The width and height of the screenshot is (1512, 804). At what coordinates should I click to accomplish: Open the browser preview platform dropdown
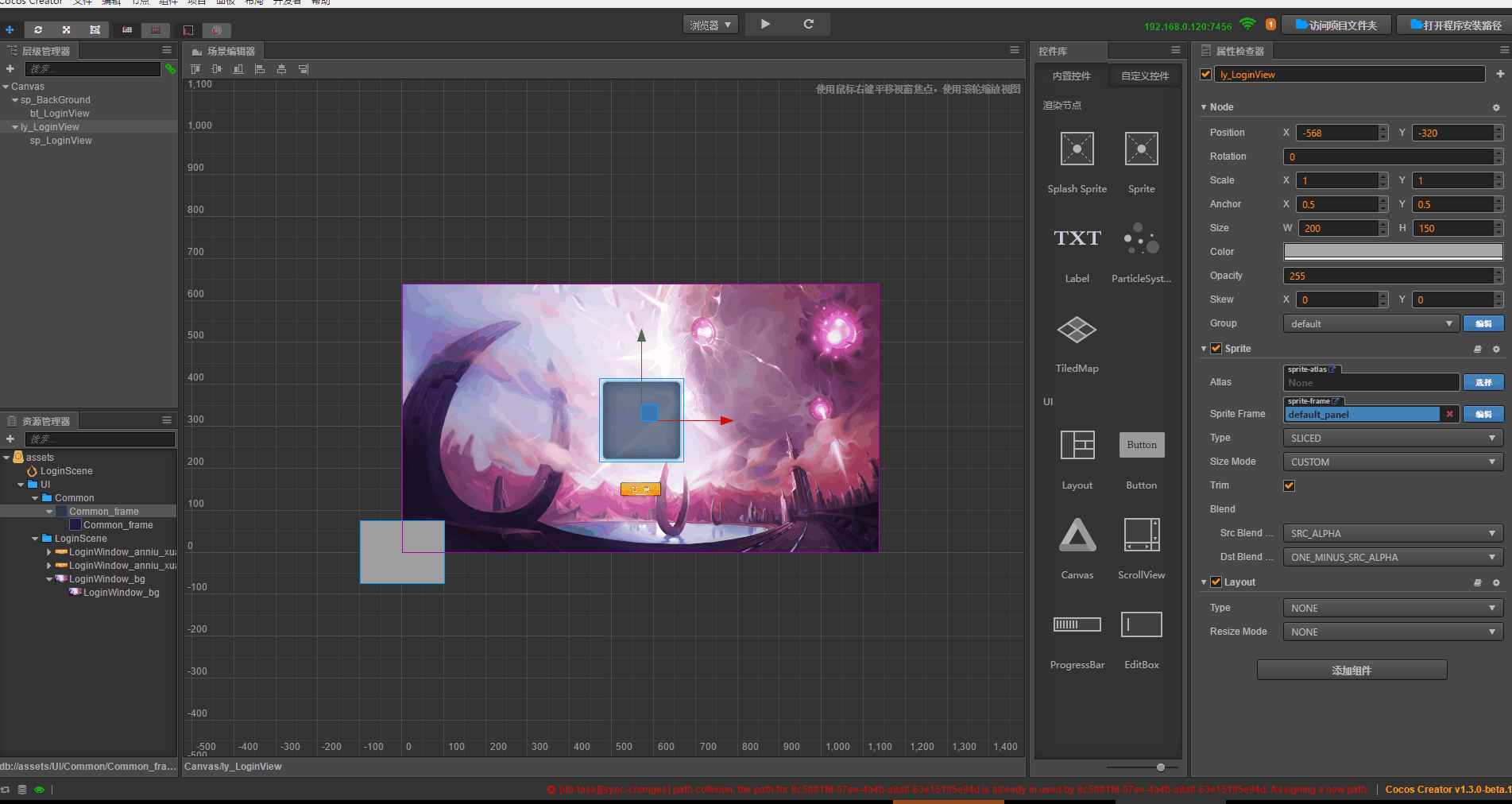[x=710, y=25]
